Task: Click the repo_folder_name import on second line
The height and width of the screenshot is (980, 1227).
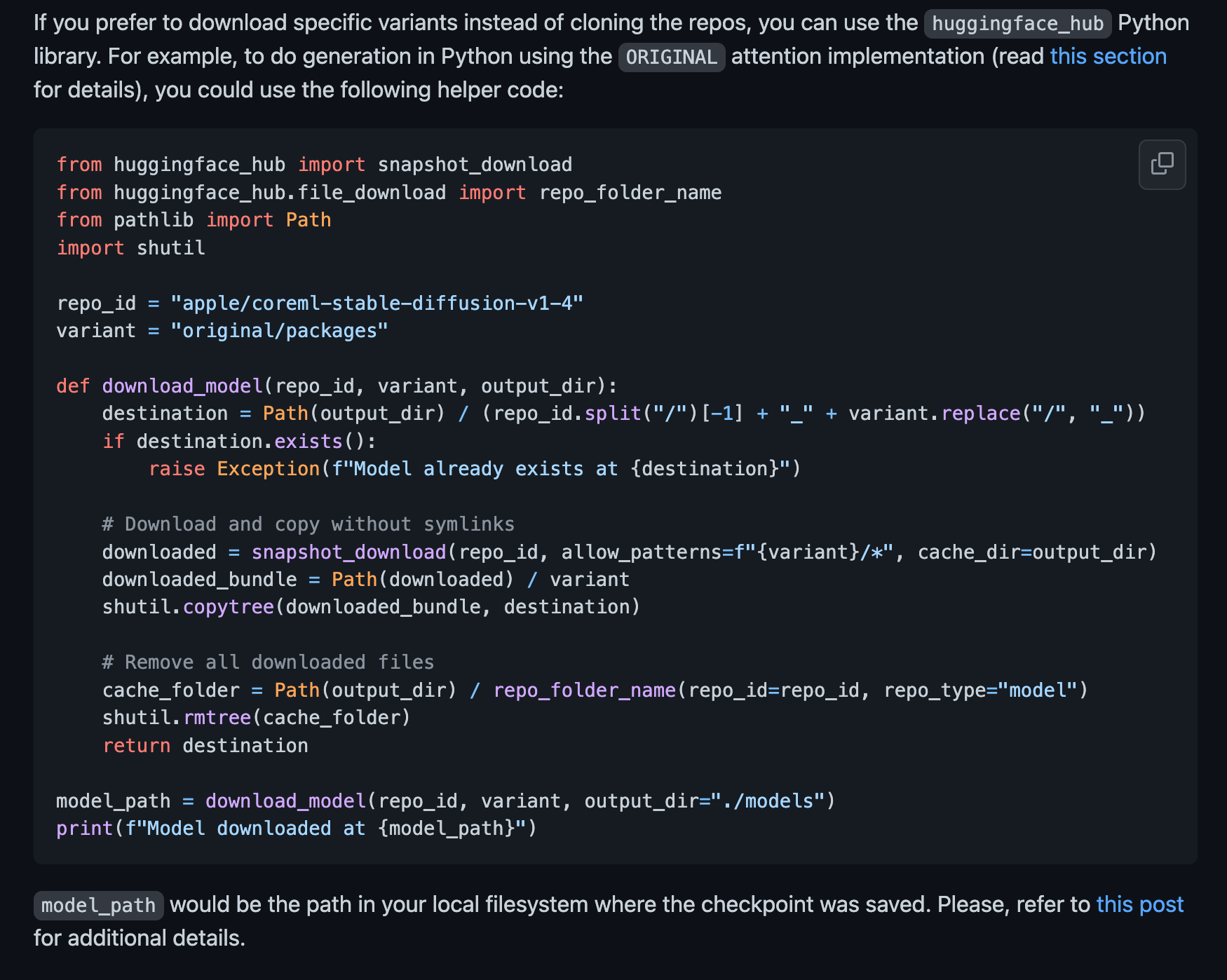Action: coord(630,192)
